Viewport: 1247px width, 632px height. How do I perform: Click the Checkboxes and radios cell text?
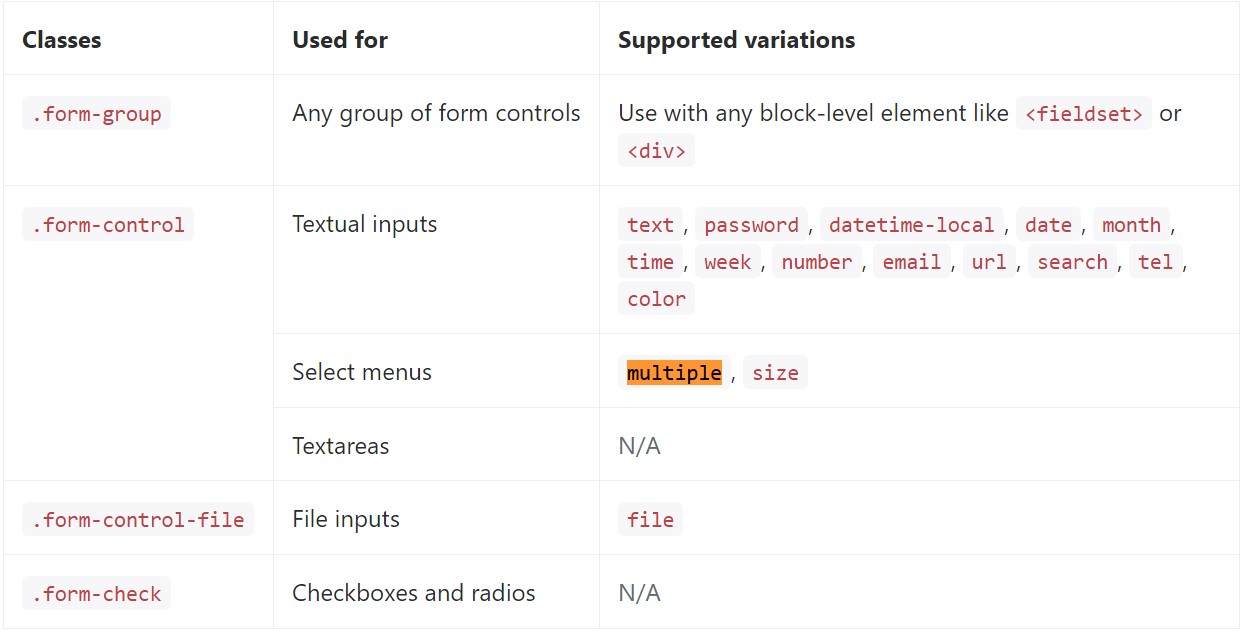[414, 593]
